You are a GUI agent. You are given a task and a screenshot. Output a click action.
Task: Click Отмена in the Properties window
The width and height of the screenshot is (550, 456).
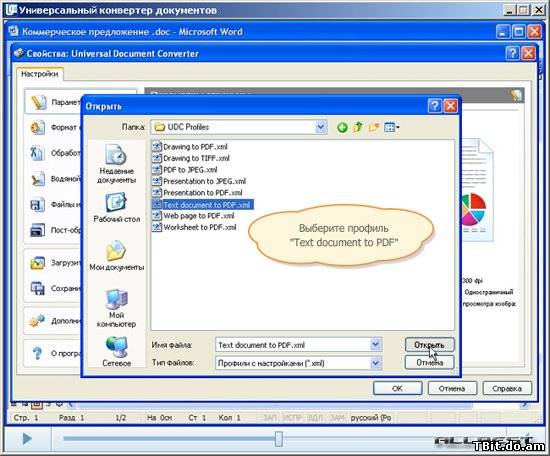452,388
